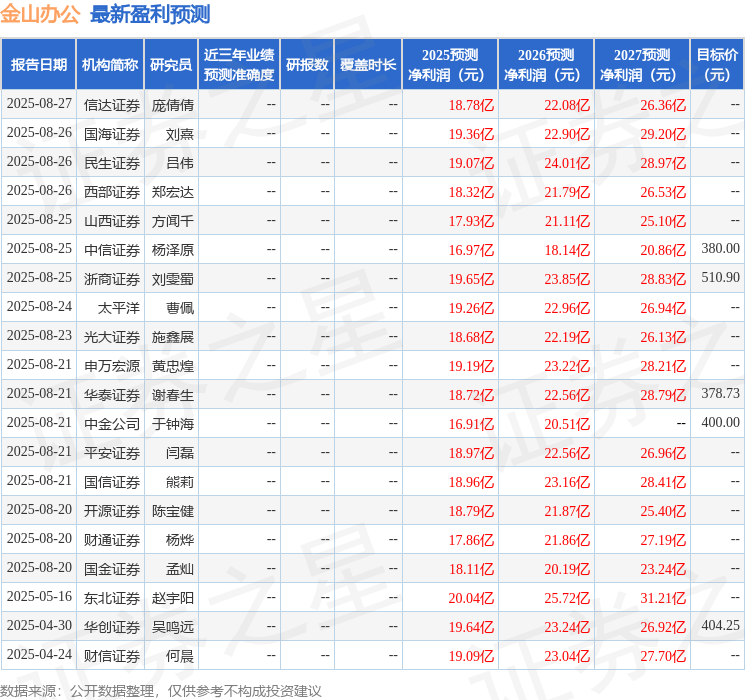Click the 研报数 column header
This screenshot has height=700, width=745.
point(307,65)
